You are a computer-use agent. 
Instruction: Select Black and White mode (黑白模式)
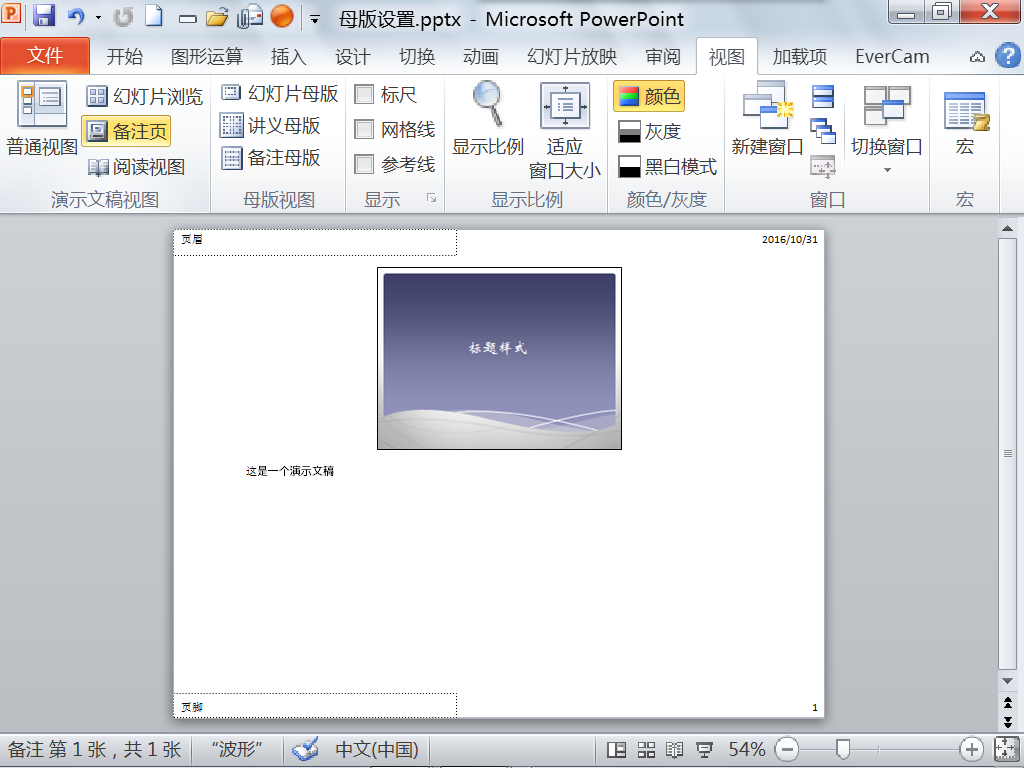[667, 167]
